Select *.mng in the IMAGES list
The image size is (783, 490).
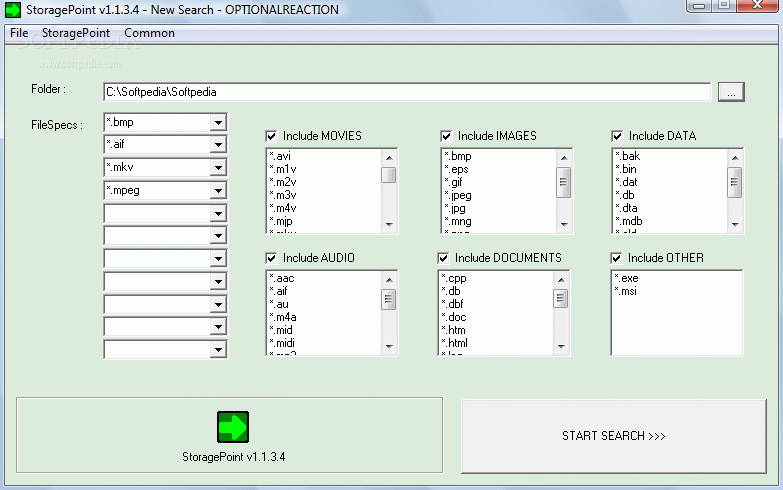click(457, 221)
